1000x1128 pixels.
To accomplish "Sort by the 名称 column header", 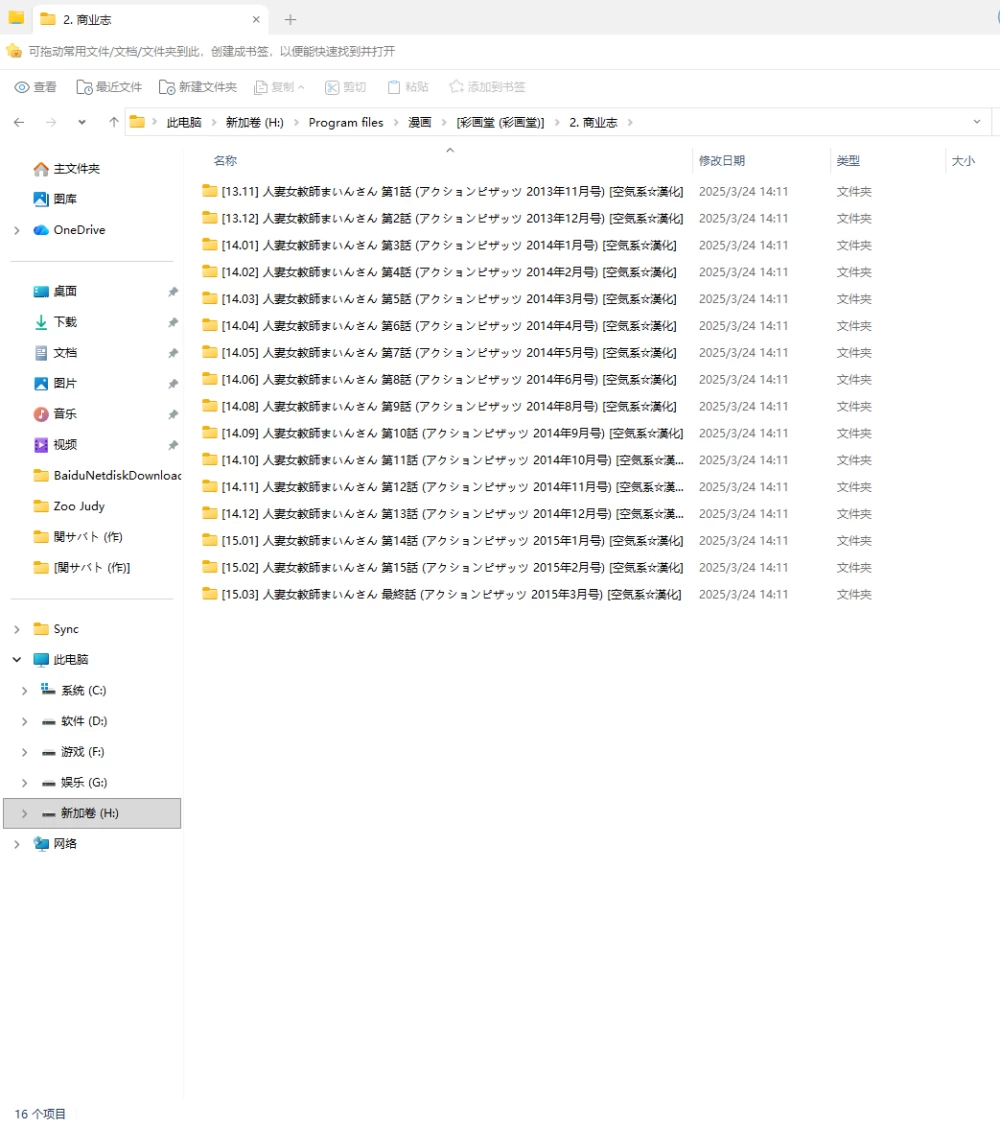I will click(225, 160).
